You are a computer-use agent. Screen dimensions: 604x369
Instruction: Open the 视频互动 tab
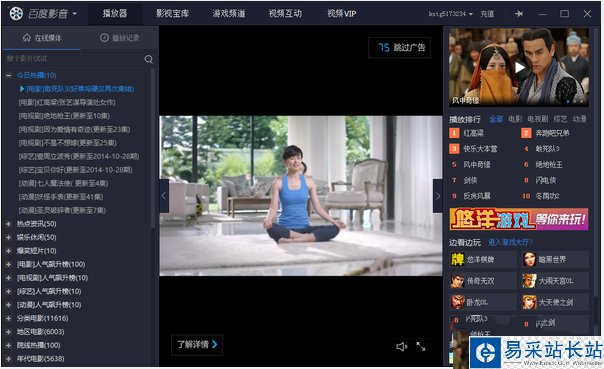285,14
